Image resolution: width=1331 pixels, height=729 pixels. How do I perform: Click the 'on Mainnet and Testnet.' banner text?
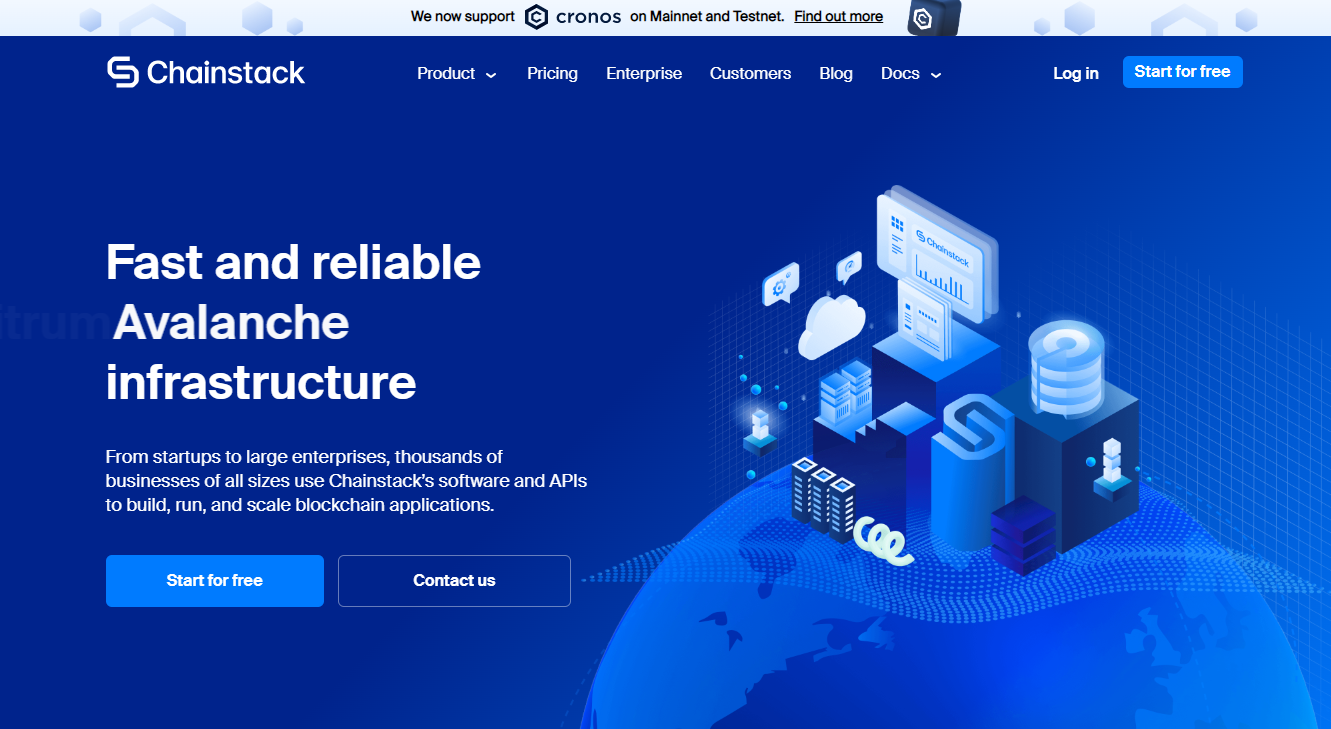tap(707, 17)
